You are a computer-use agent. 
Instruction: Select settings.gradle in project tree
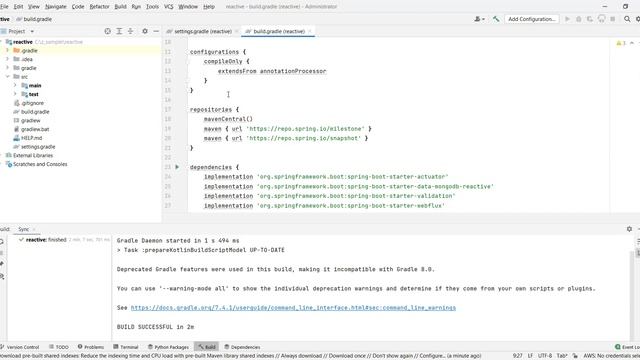point(38,147)
